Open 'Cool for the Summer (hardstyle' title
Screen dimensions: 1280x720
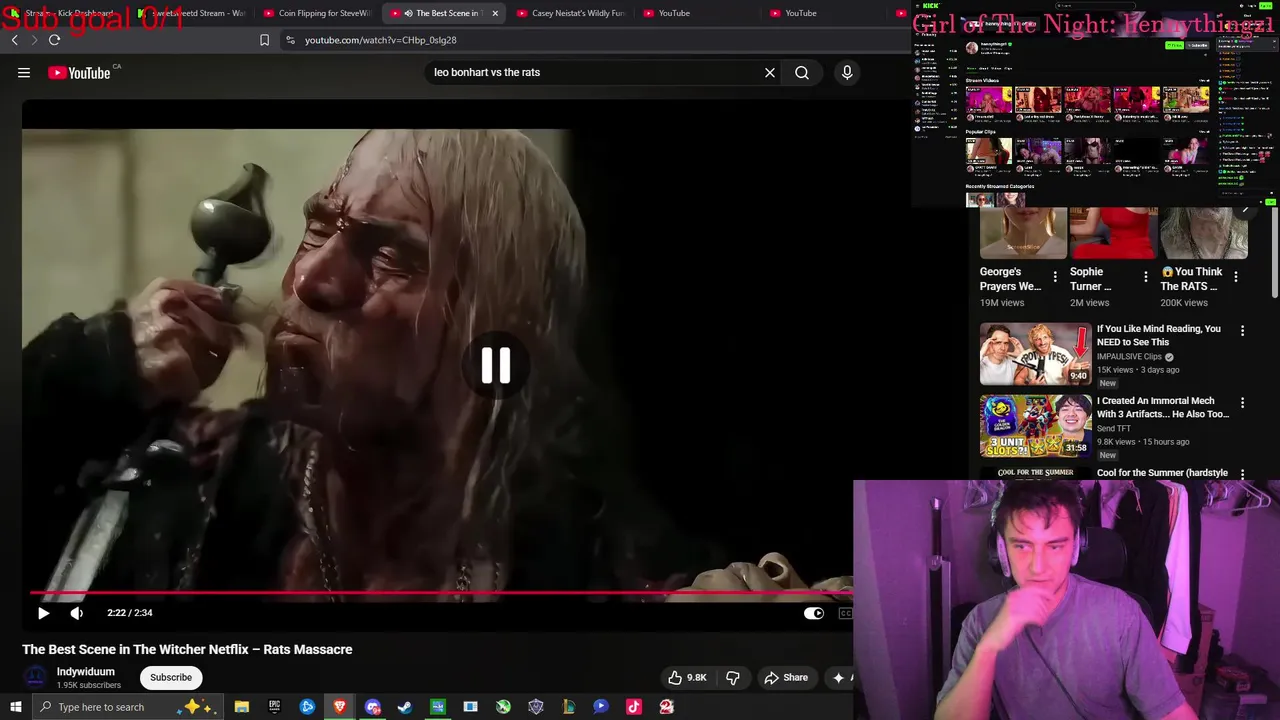(1162, 473)
